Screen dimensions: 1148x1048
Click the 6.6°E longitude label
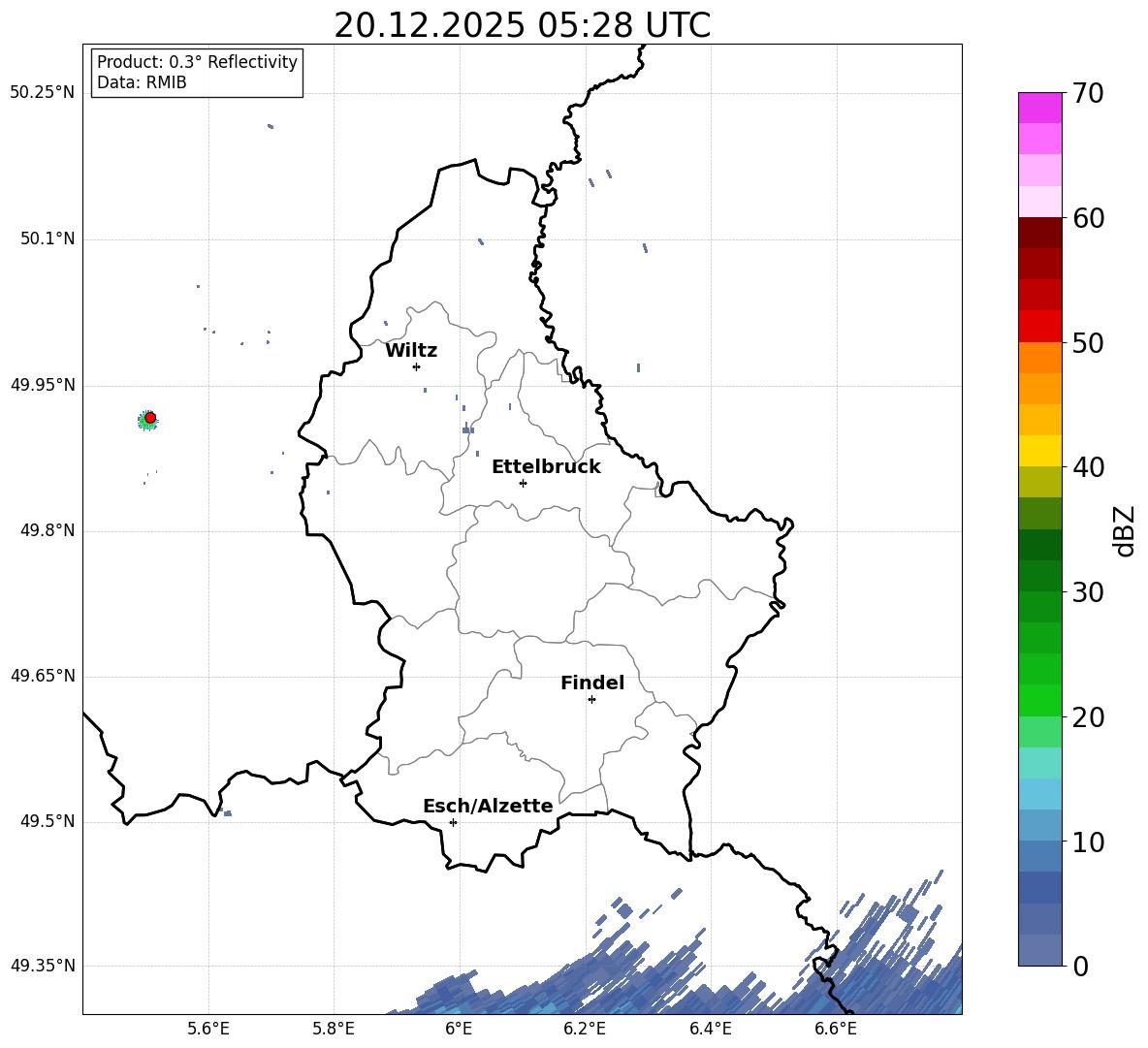pyautogui.click(x=836, y=1030)
